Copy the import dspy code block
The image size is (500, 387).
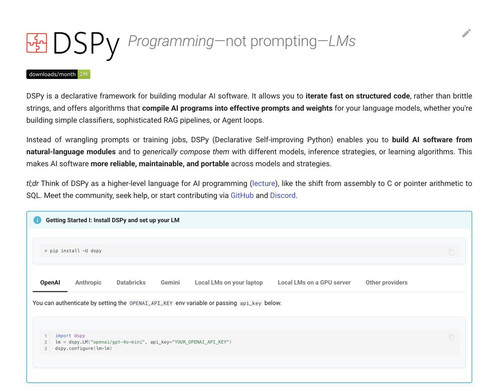pyautogui.click(x=452, y=338)
